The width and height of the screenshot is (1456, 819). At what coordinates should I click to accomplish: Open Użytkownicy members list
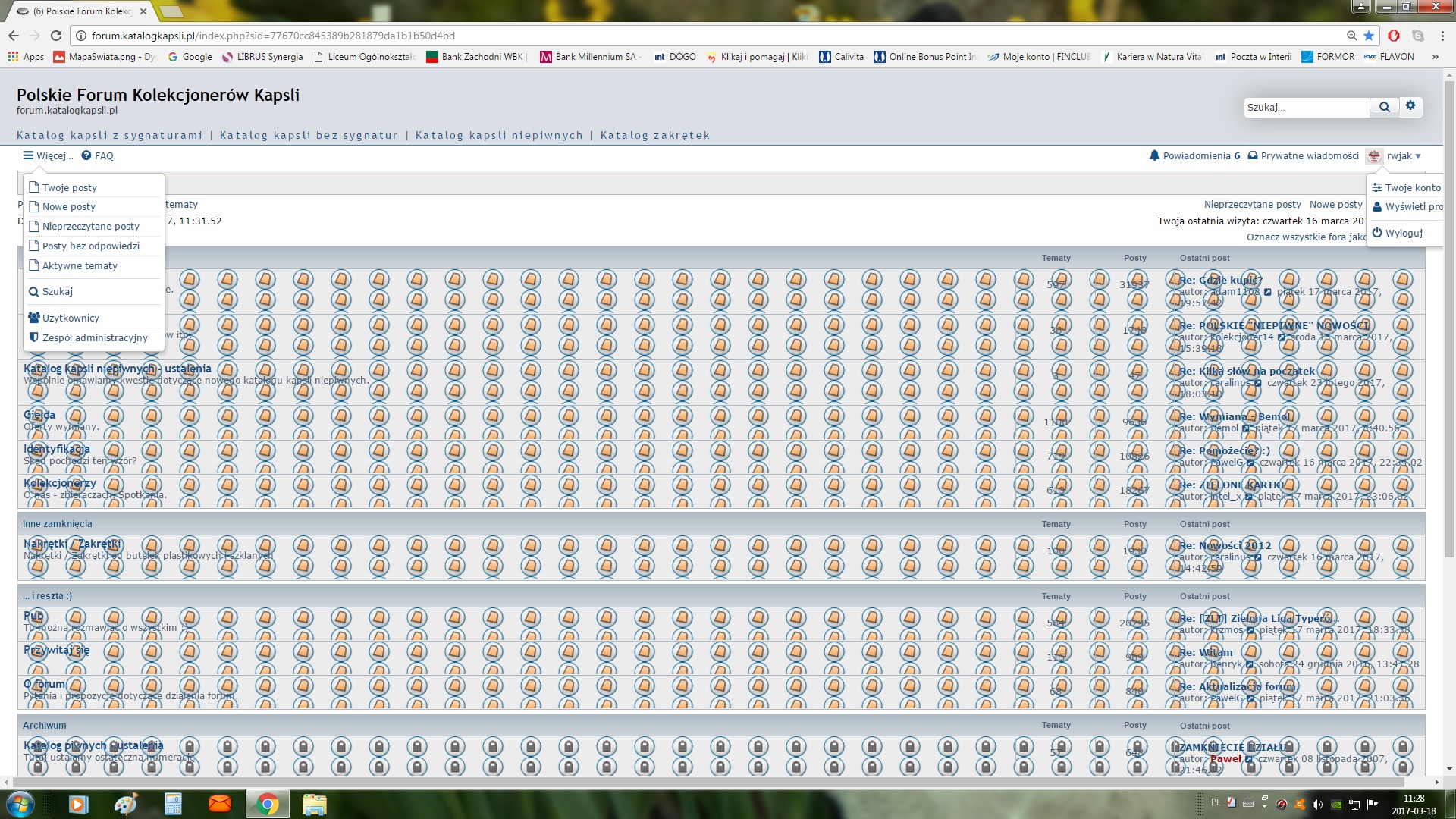click(71, 318)
